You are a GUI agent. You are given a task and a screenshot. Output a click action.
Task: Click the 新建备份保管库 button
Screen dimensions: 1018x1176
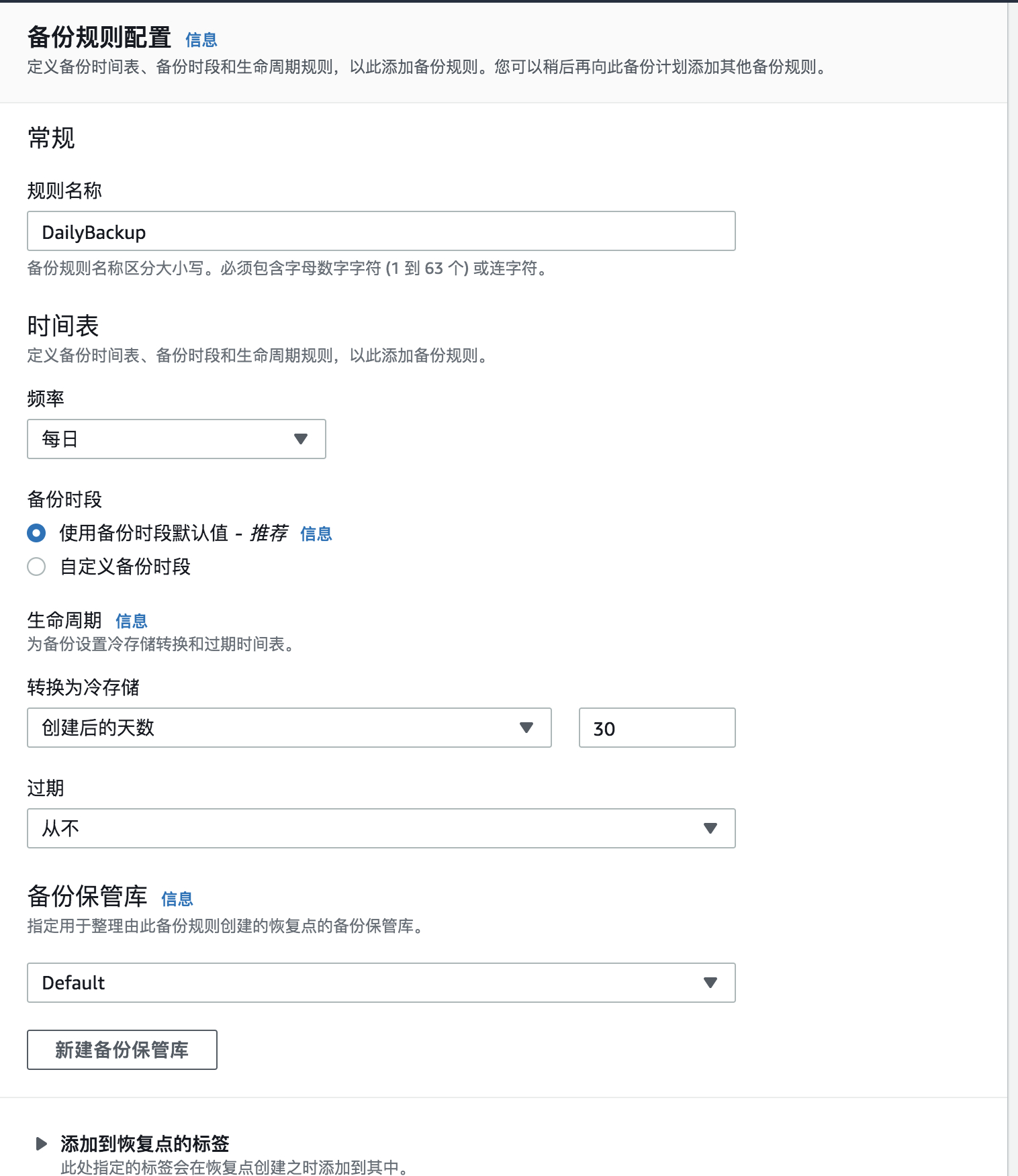point(122,1050)
